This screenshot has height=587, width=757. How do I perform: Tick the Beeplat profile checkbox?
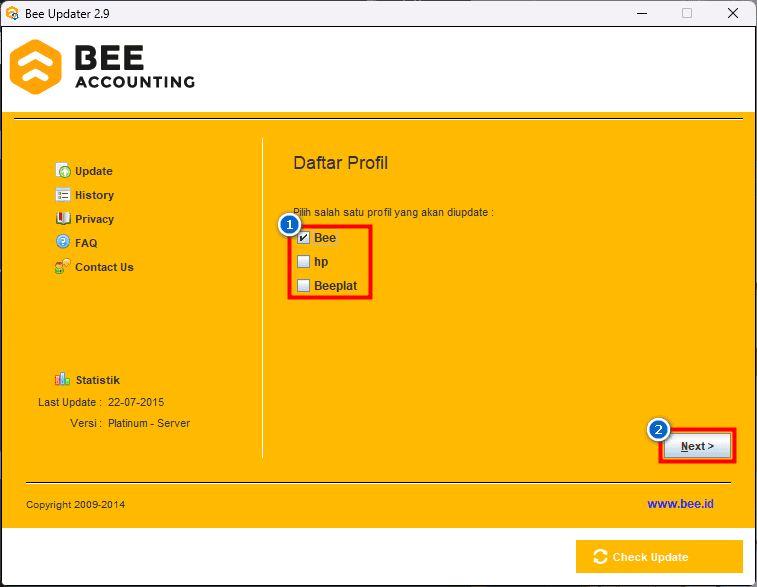click(303, 285)
